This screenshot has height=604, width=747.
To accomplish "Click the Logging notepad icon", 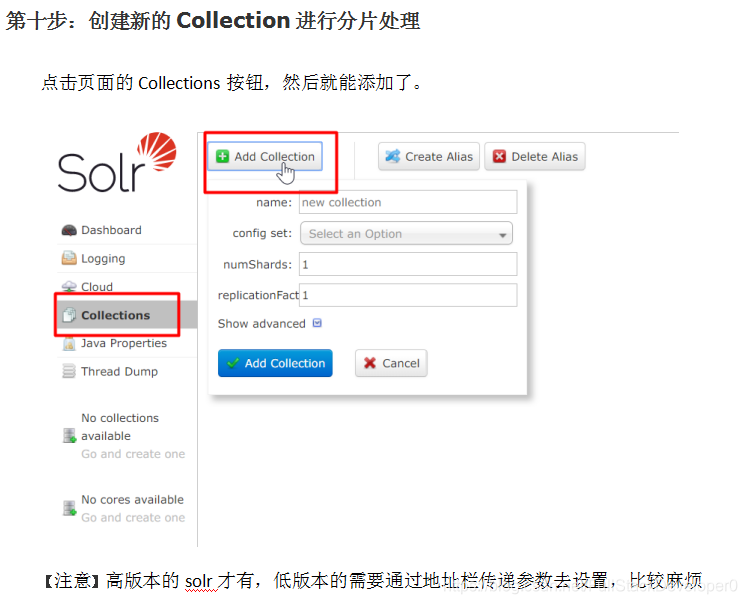I will pyautogui.click(x=69, y=258).
